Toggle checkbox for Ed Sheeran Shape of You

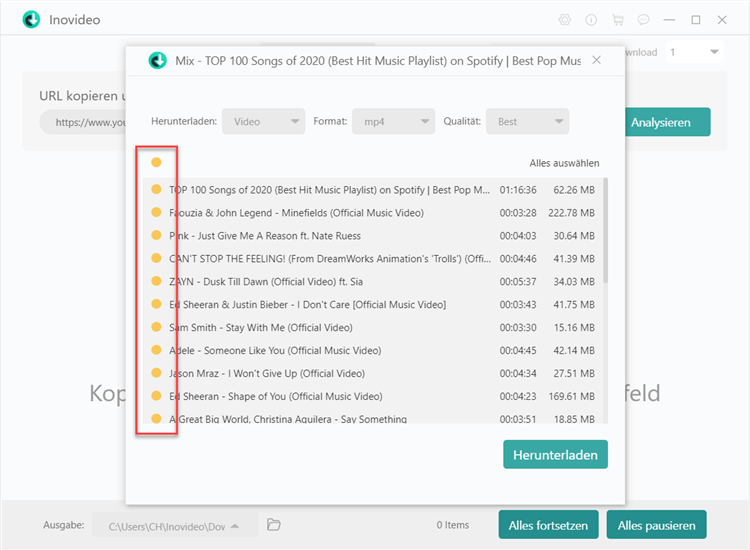point(156,396)
